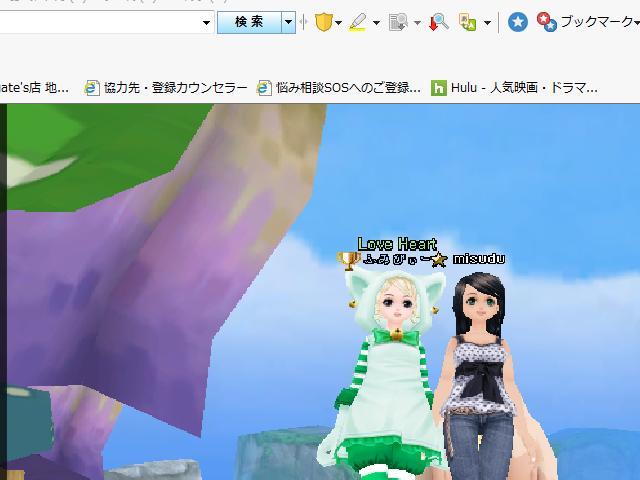Click the magnifier with red arrow icon
640x480 pixels.
coord(438,22)
